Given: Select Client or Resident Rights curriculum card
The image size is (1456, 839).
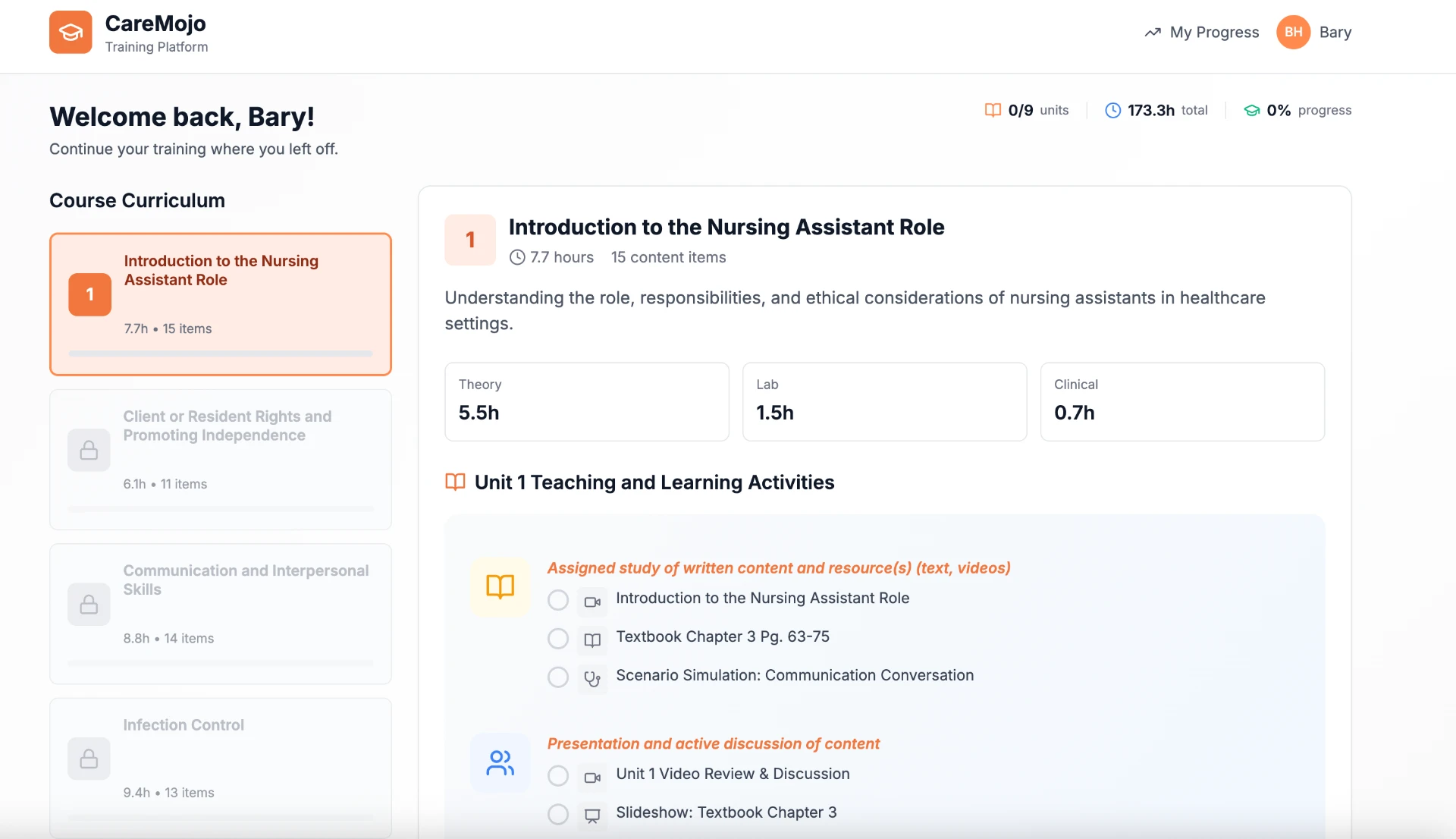Looking at the screenshot, I should click(221, 460).
